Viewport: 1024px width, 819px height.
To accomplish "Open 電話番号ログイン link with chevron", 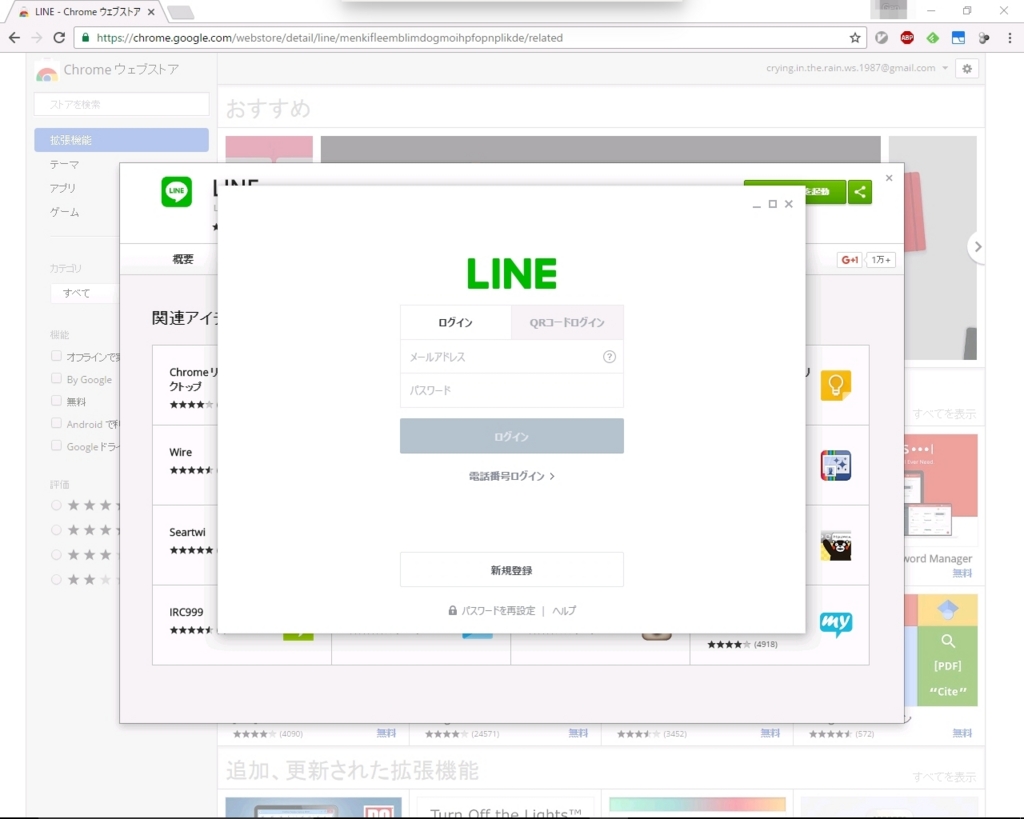I will [511, 476].
